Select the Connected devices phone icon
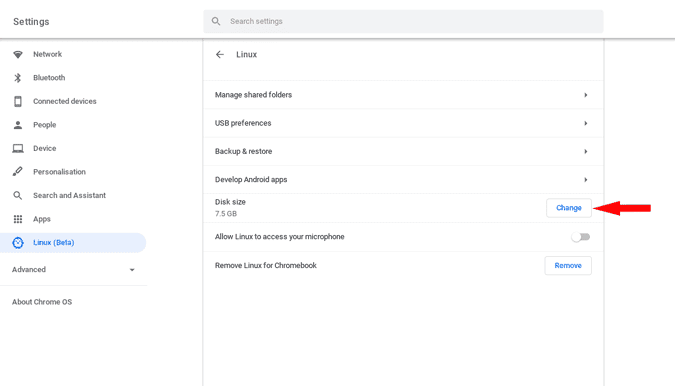 click(x=18, y=101)
